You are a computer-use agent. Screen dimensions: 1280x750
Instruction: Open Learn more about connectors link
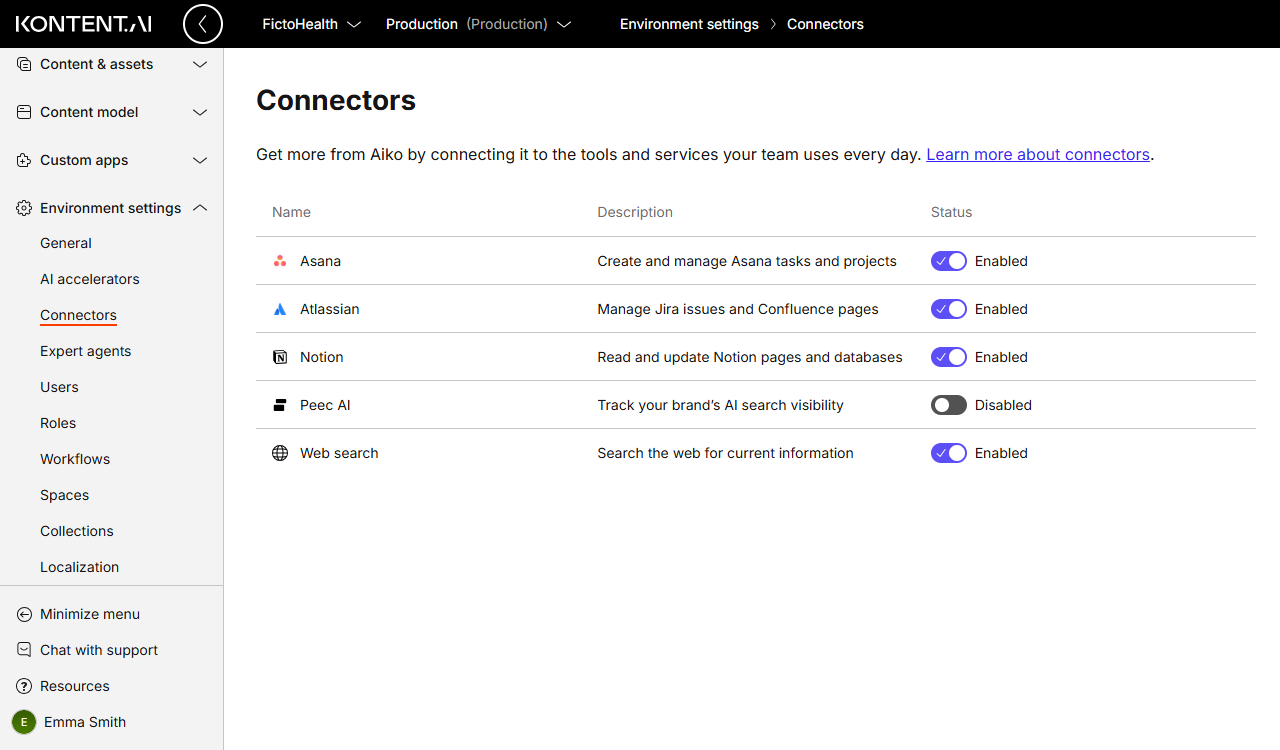[1038, 155]
